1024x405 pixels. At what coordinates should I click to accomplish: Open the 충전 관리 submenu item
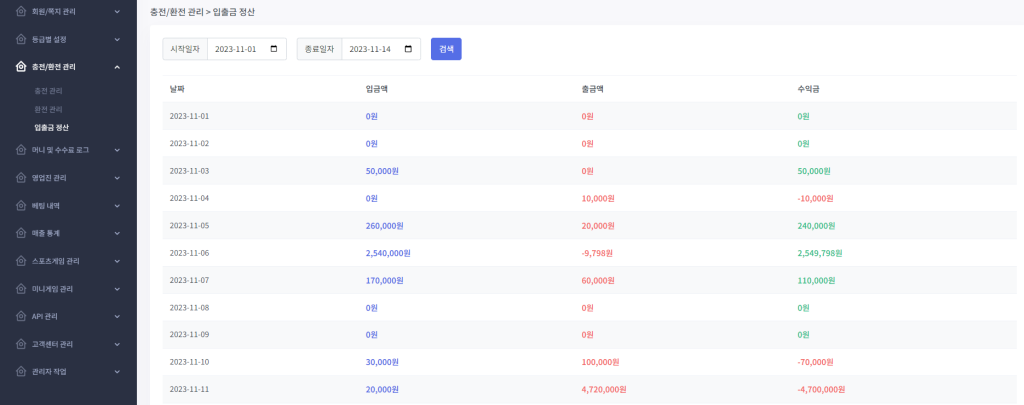[48, 91]
